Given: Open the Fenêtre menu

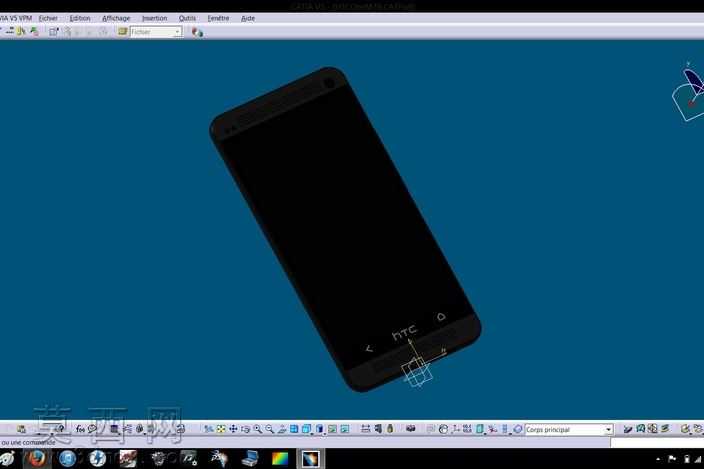Looking at the screenshot, I should (x=218, y=18).
